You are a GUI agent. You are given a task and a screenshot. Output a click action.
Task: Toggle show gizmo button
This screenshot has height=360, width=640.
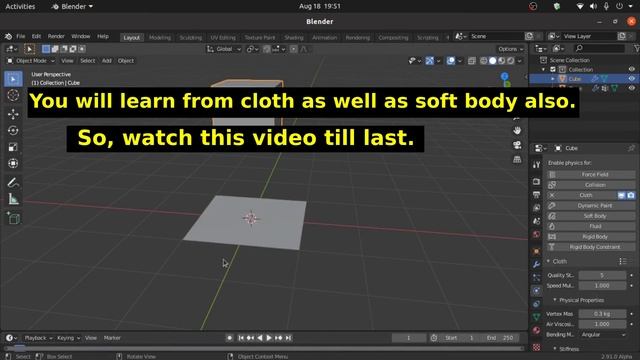(x=429, y=61)
